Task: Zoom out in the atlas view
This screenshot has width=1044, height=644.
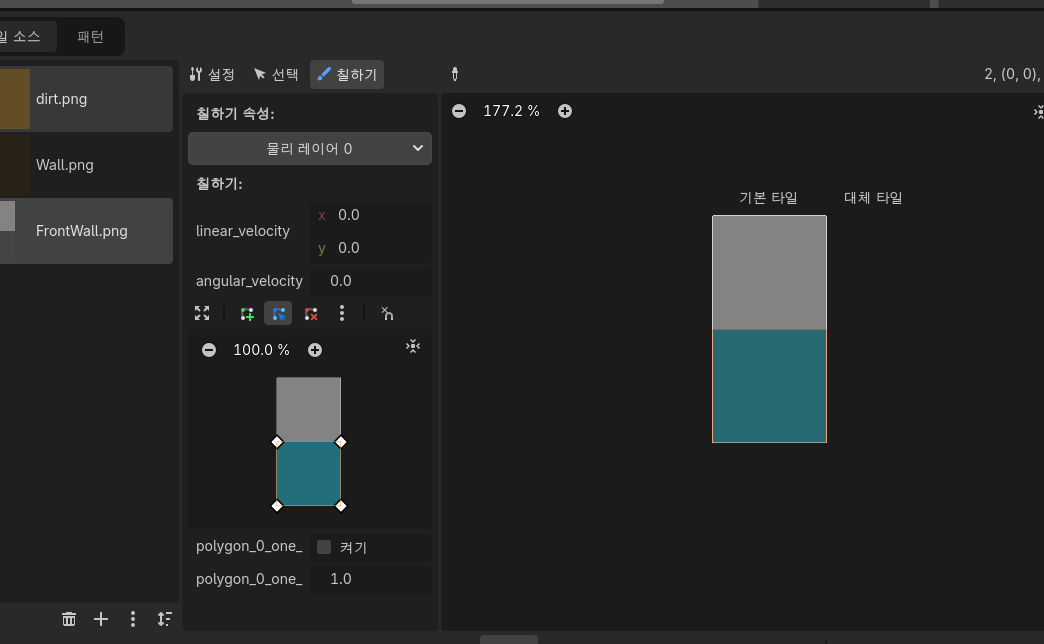Action: pyautogui.click(x=459, y=111)
